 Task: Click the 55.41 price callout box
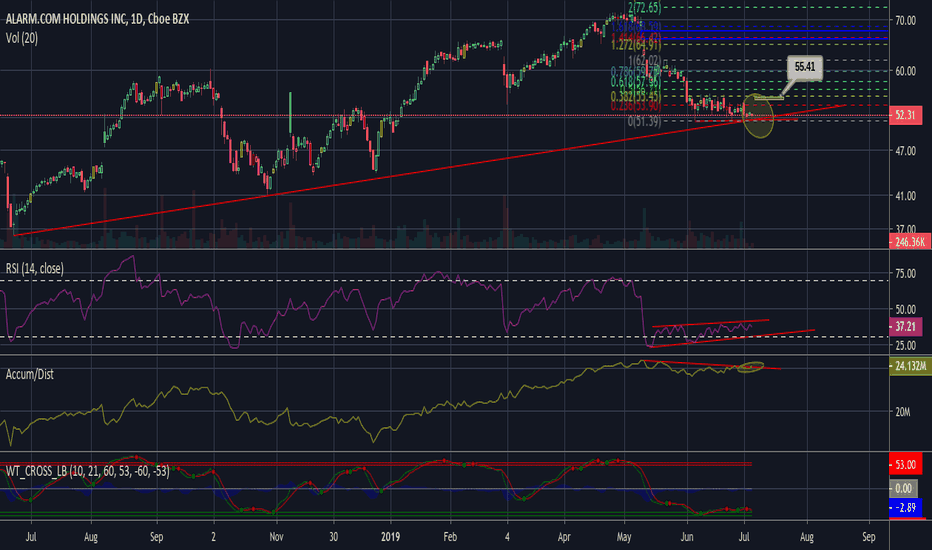click(x=805, y=67)
